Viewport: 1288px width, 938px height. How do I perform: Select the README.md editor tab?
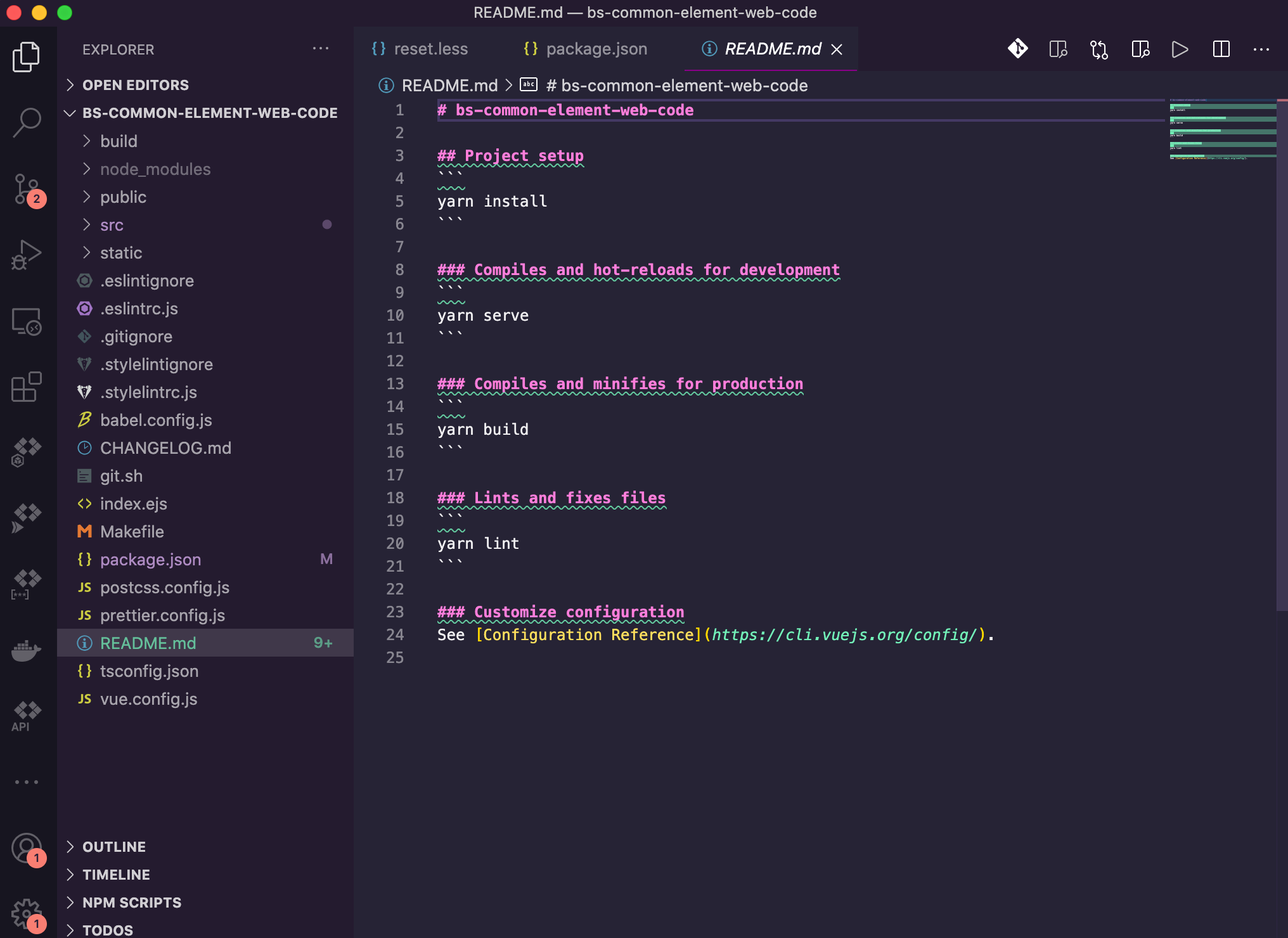[772, 49]
